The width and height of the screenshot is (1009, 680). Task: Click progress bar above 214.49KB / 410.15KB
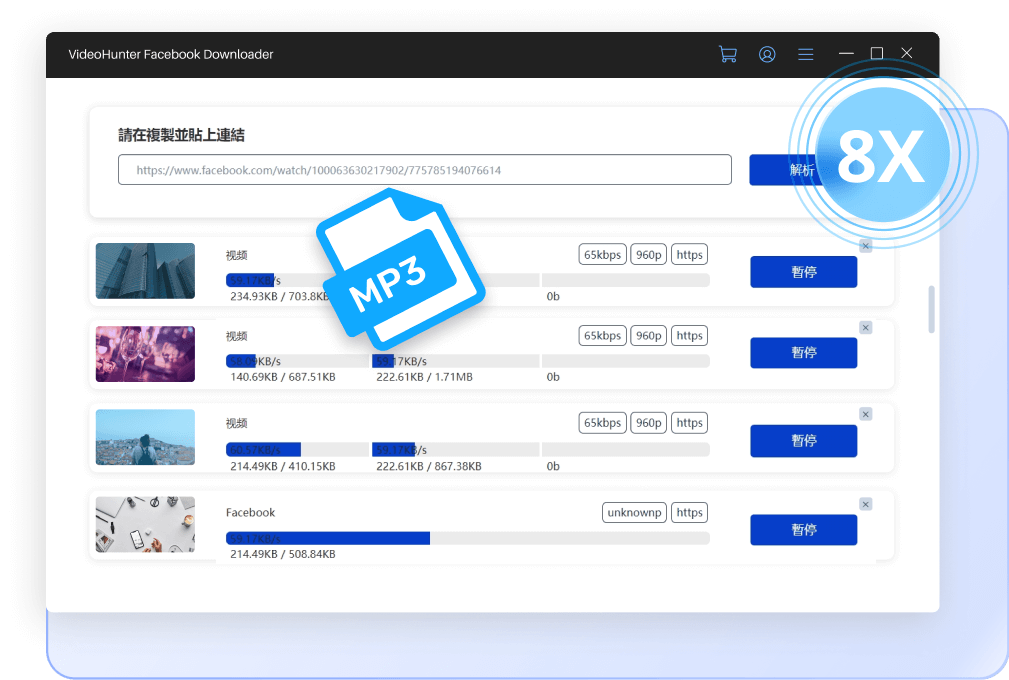(x=297, y=449)
